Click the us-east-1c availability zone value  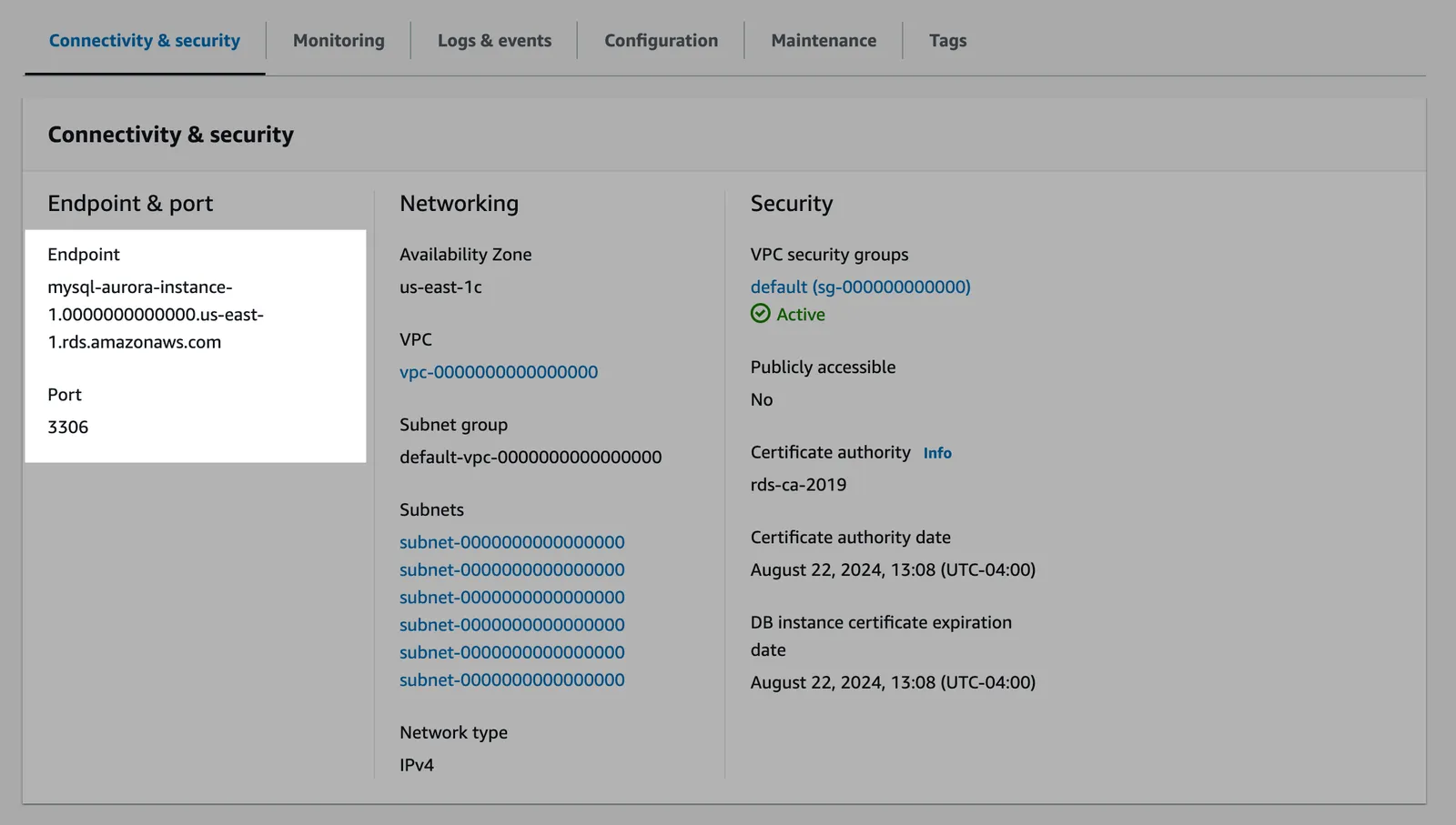point(440,287)
